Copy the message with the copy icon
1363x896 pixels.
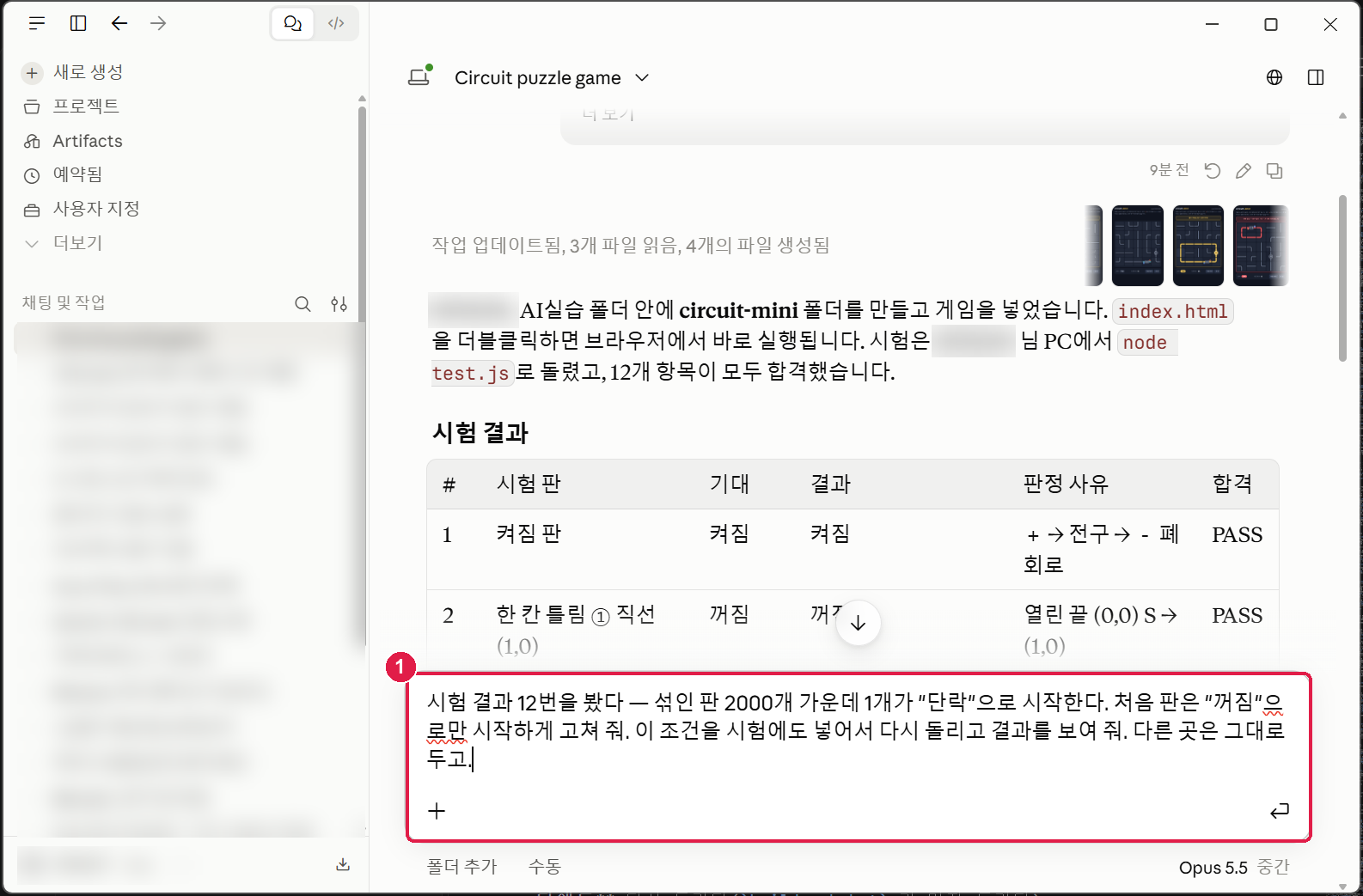pyautogui.click(x=1274, y=170)
